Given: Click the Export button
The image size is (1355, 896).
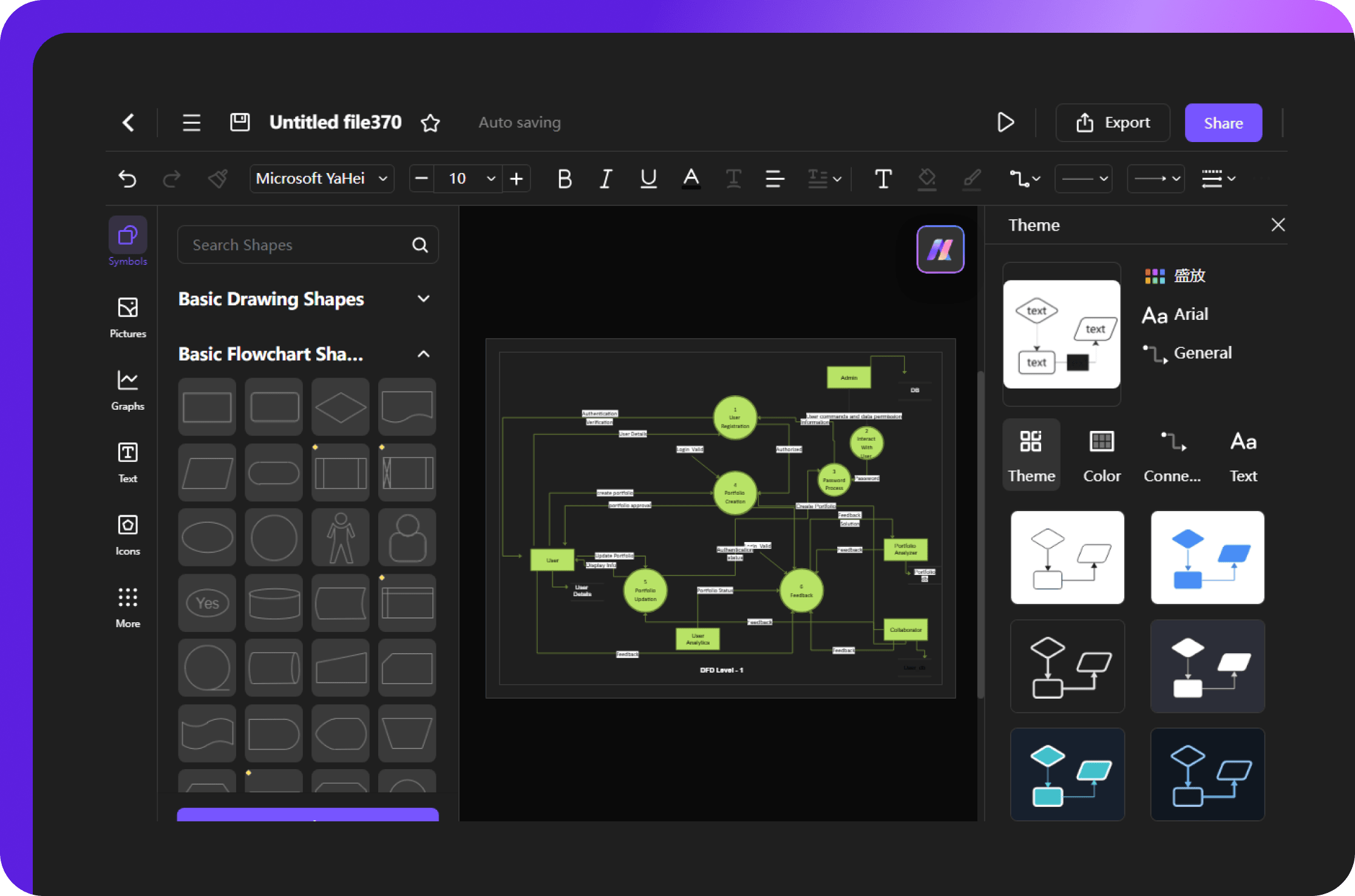Looking at the screenshot, I should [x=1112, y=122].
